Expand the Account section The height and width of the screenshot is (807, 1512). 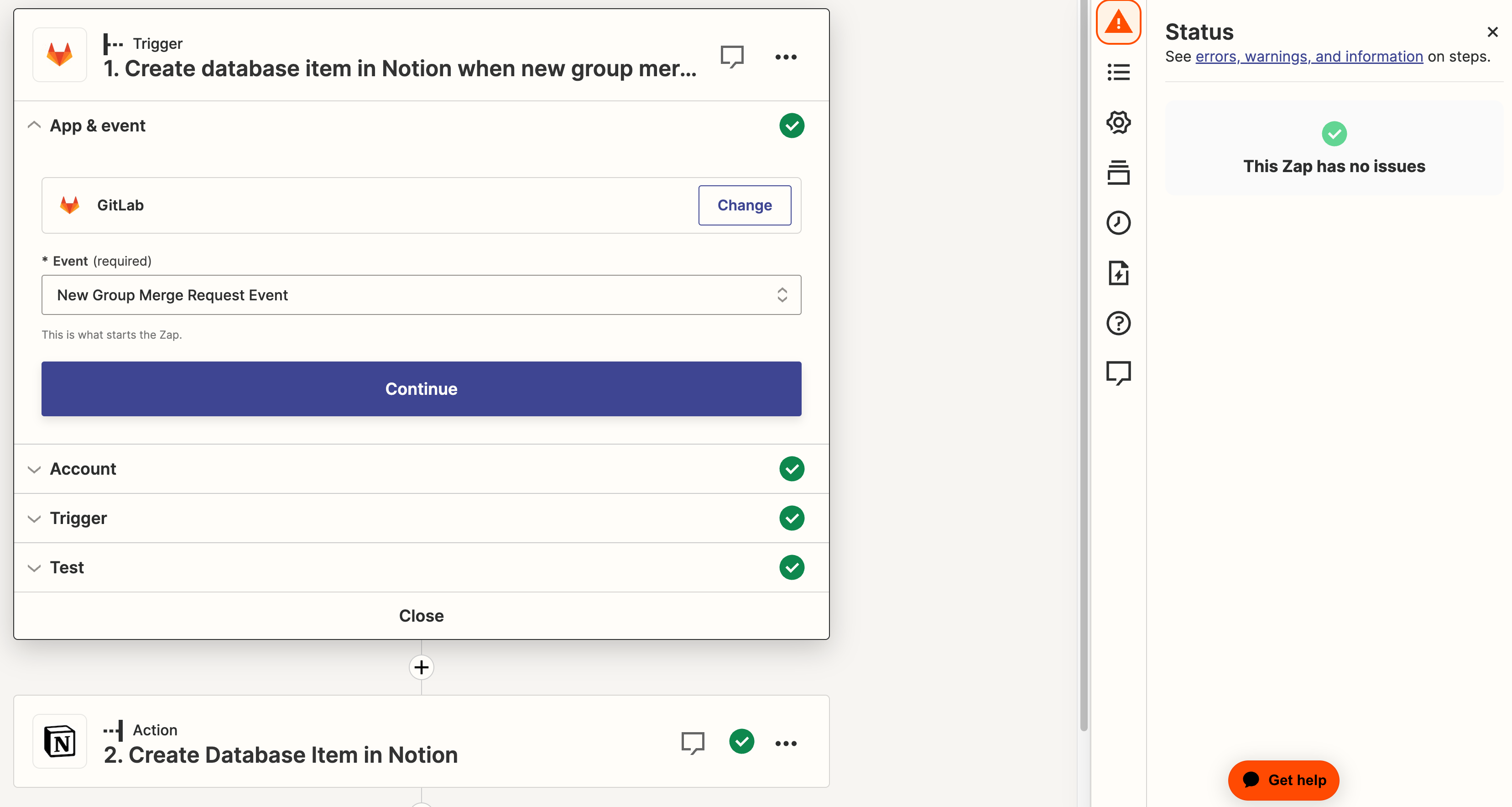[x=34, y=469]
